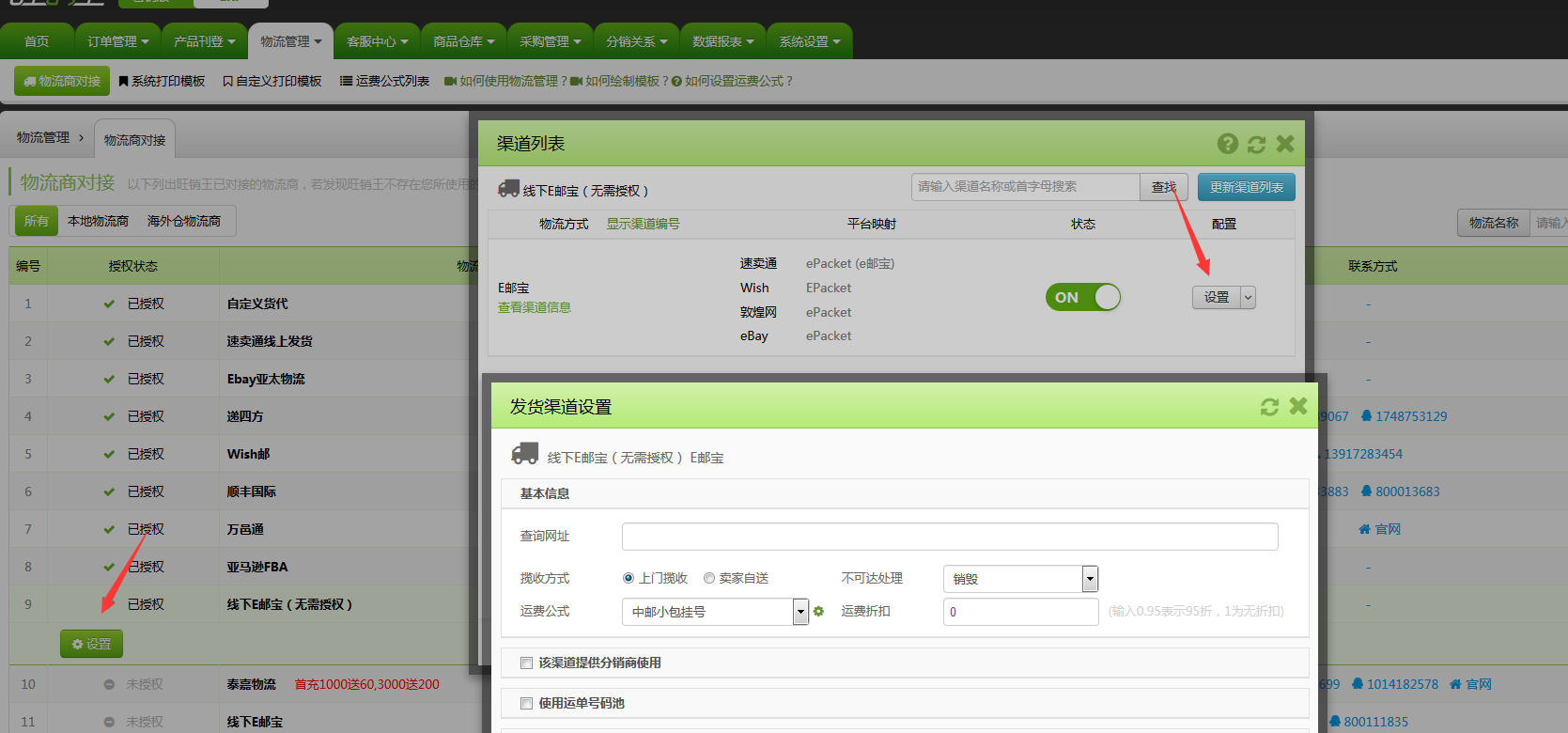Click QQ icon next to 1748753129
This screenshot has width=1568, height=733.
1367,415
